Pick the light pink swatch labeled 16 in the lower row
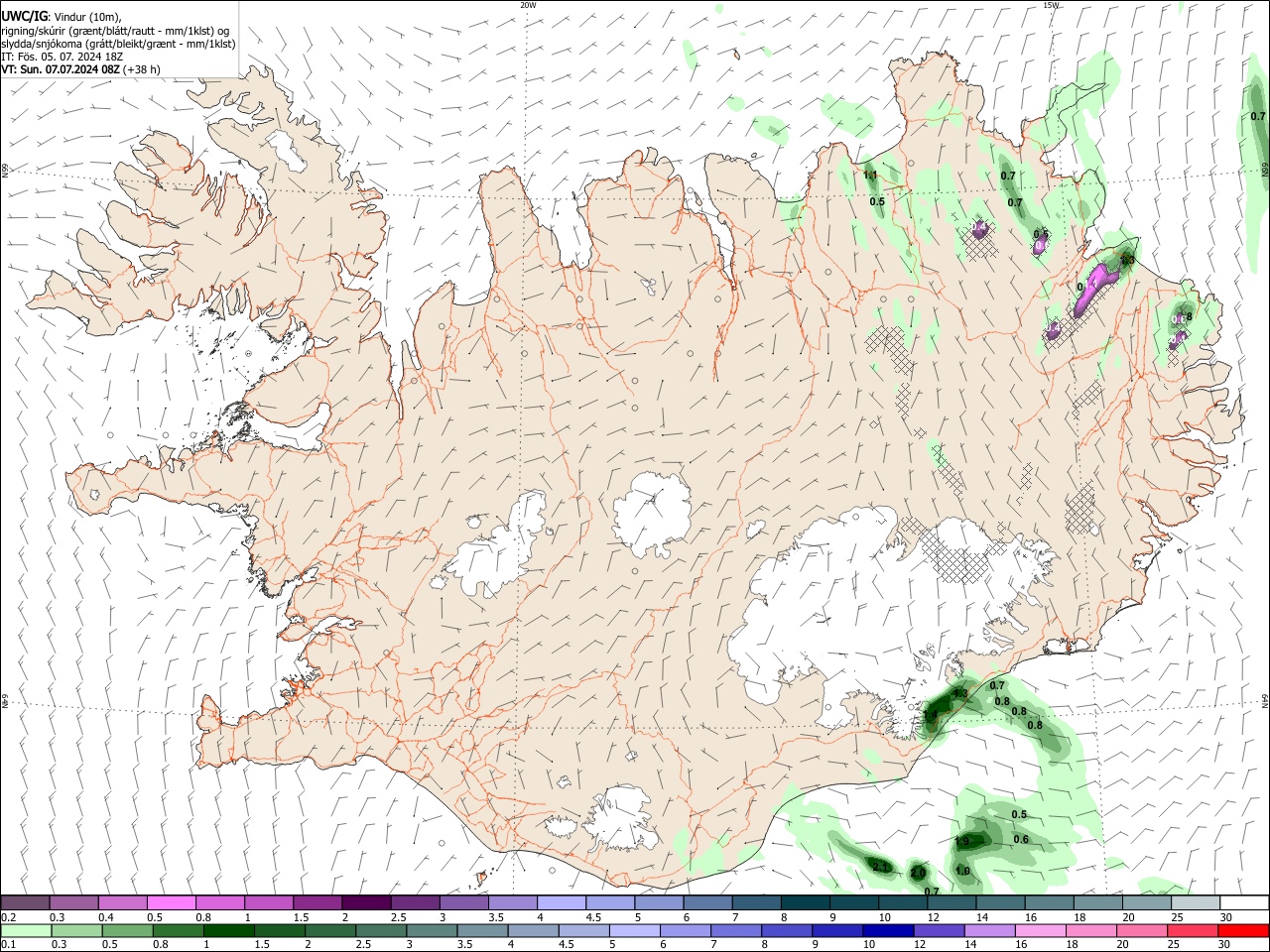This screenshot has width=1270, height=952. click(x=1039, y=931)
